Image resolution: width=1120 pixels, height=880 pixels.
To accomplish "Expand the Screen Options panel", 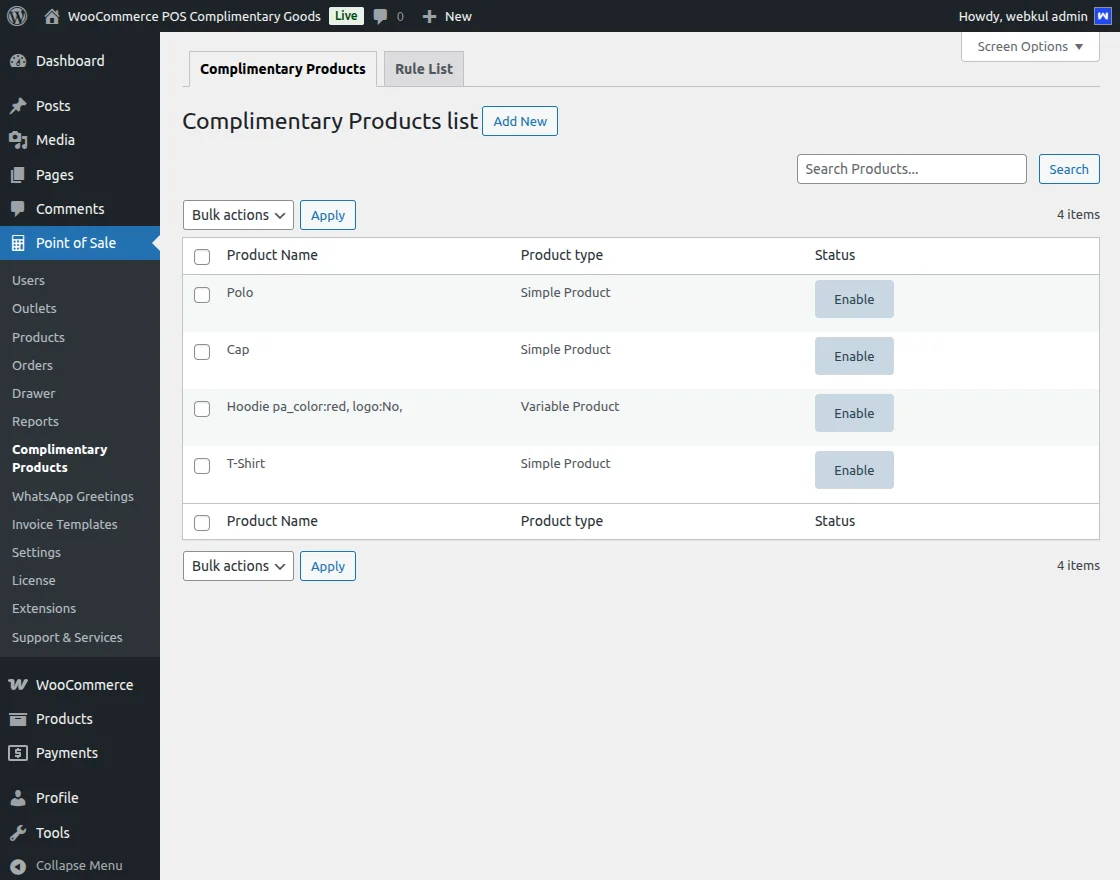I will [1030, 47].
